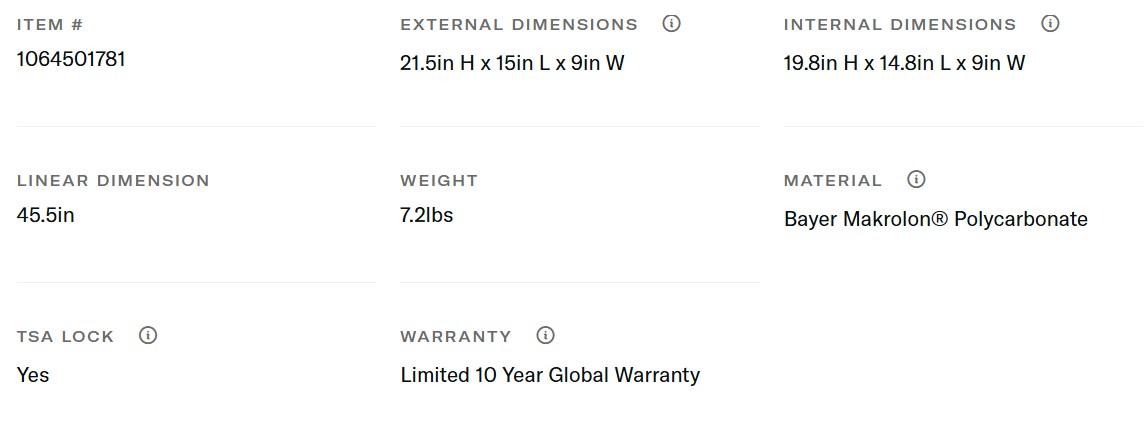Select the Internal Dimensions heading text
Image resolution: width=1144 pixels, height=430 pixels.
899,25
